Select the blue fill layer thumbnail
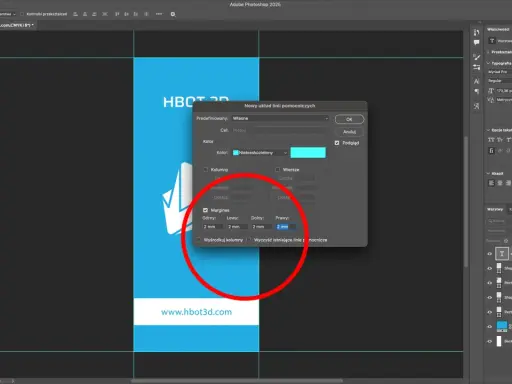This screenshot has width=512, height=384. pos(502,326)
